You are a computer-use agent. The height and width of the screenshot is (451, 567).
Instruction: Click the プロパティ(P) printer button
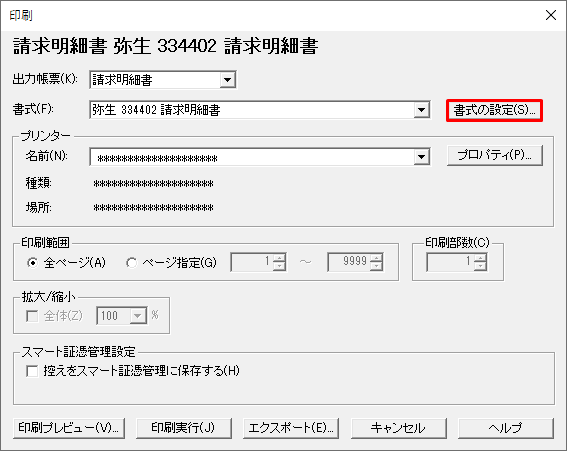(495, 156)
